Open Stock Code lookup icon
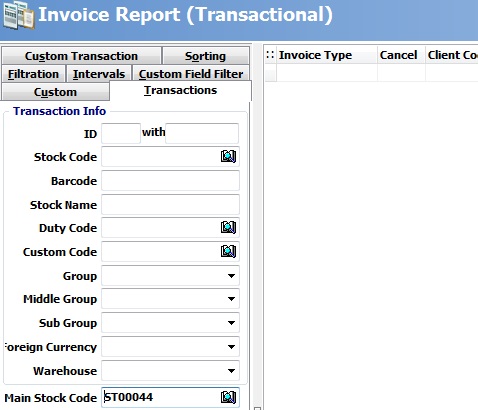This screenshot has width=478, height=410. pyautogui.click(x=228, y=156)
